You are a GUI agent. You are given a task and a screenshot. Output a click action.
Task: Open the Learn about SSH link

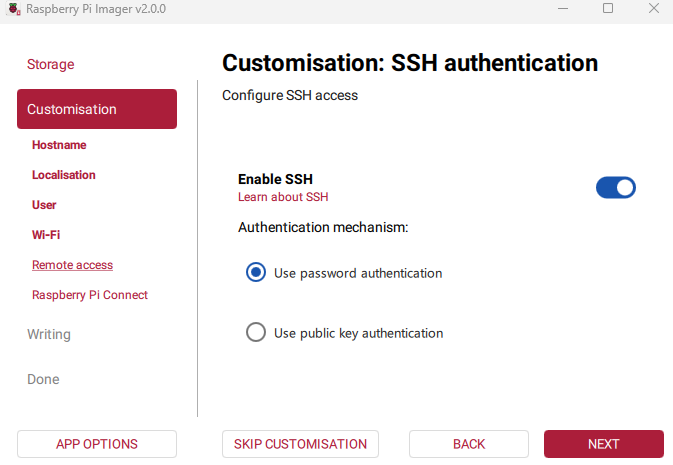point(283,197)
